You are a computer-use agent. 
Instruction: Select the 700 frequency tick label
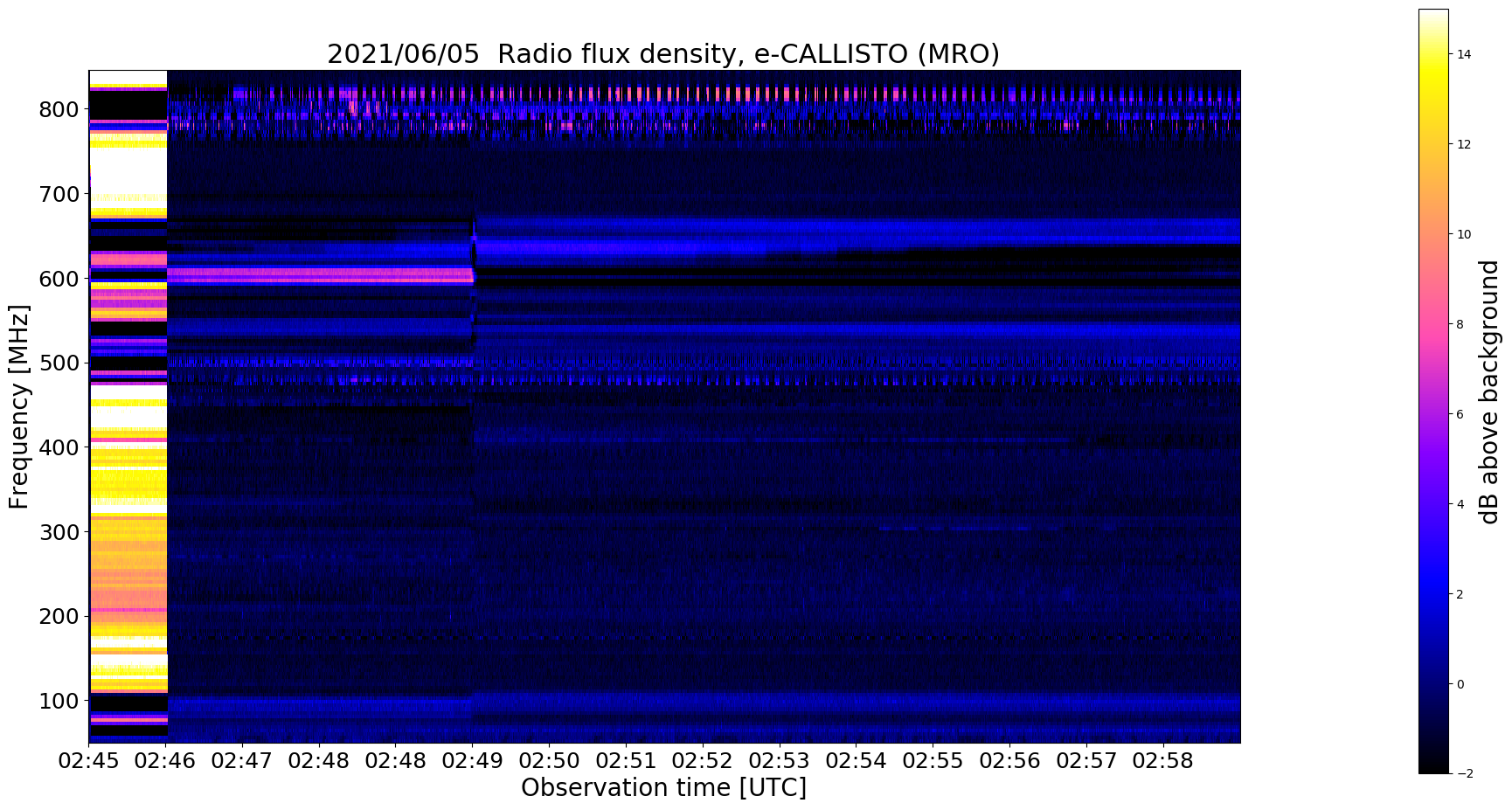[60, 193]
